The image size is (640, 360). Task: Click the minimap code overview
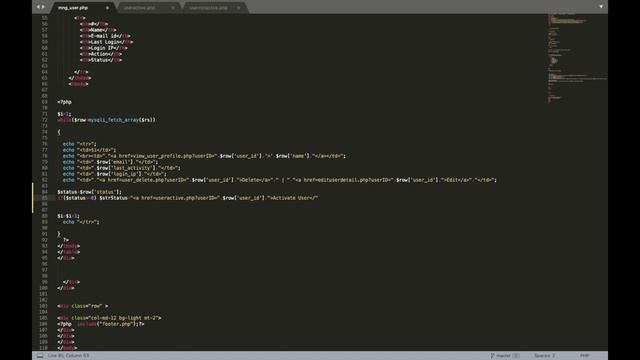click(x=577, y=57)
